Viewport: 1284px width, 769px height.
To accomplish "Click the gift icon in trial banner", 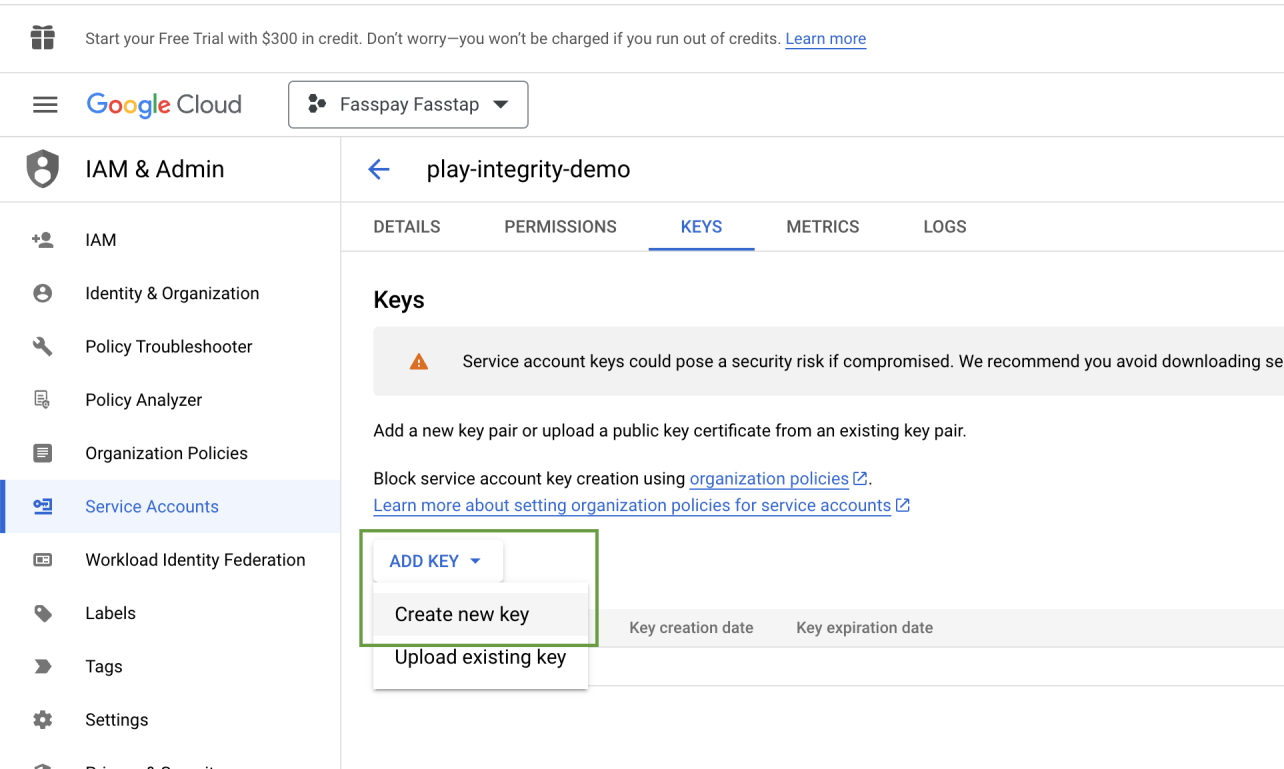I will pyautogui.click(x=42, y=38).
